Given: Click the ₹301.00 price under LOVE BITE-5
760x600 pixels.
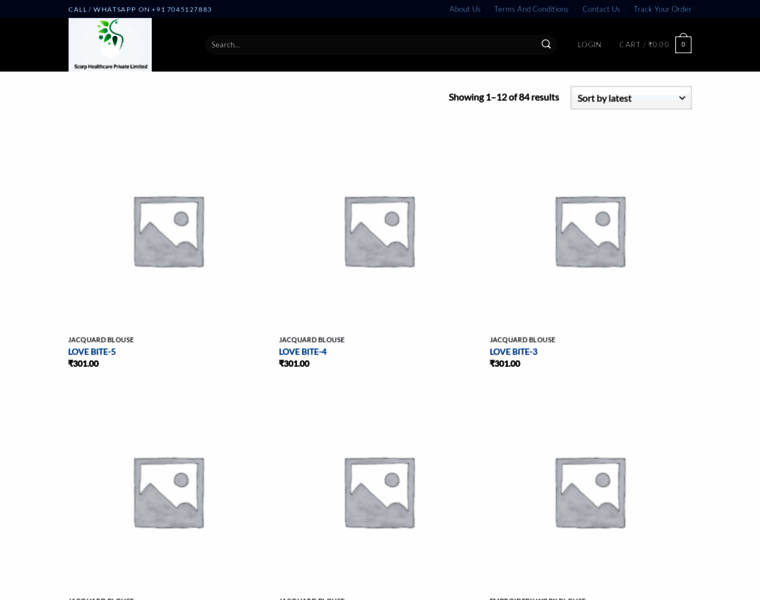Looking at the screenshot, I should point(83,363).
